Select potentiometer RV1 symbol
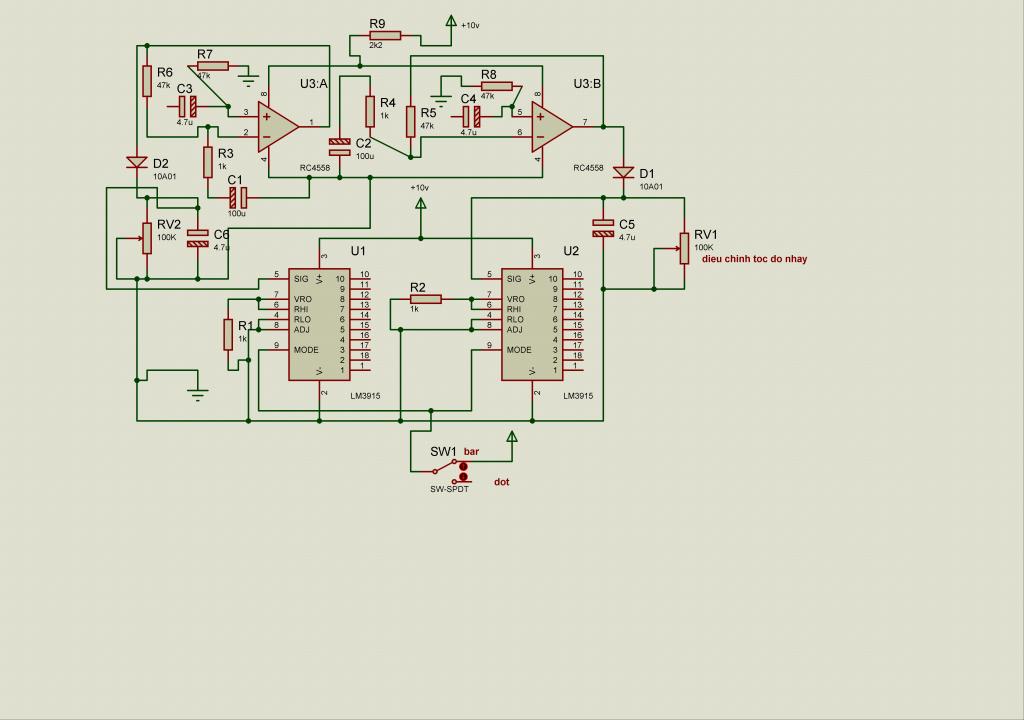The height and width of the screenshot is (720, 1024). click(684, 248)
